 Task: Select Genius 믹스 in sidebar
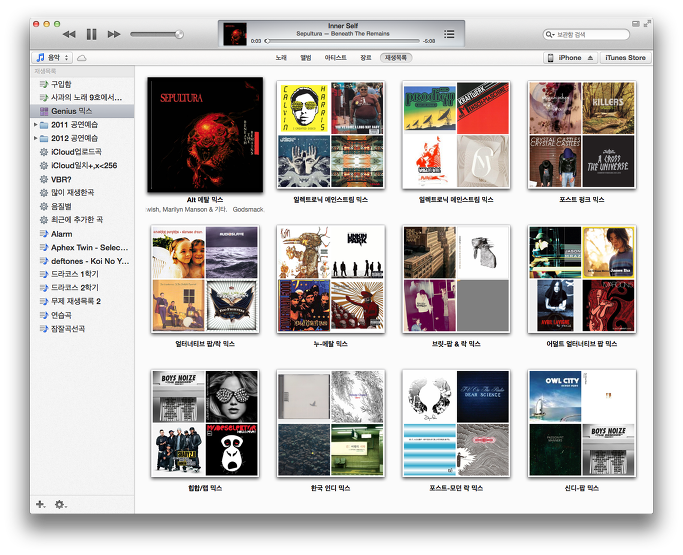(x=82, y=111)
